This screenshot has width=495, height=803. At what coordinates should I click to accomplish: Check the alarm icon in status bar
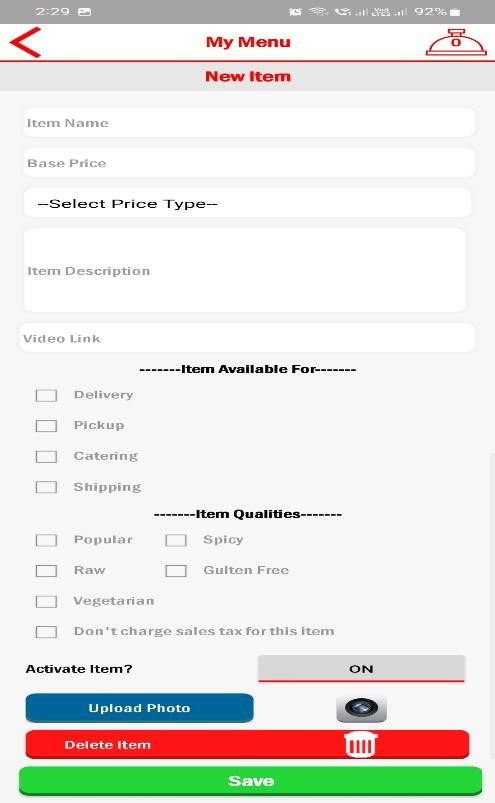tap(295, 11)
